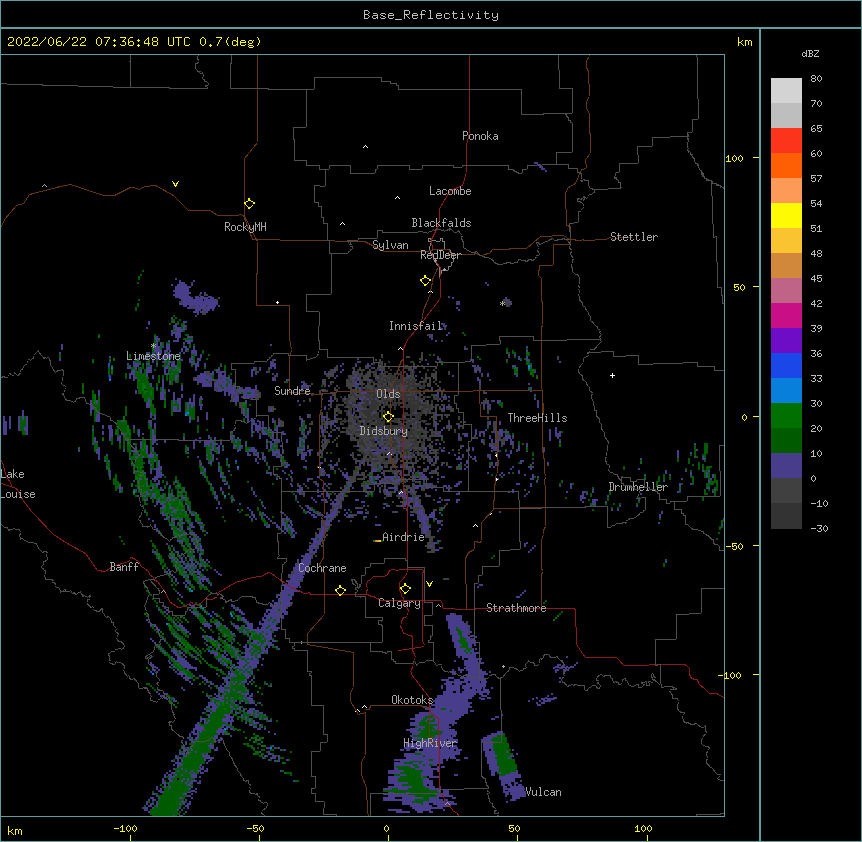Click the -100 tick on the bottom axis
862x842 pixels.
[x=125, y=828]
